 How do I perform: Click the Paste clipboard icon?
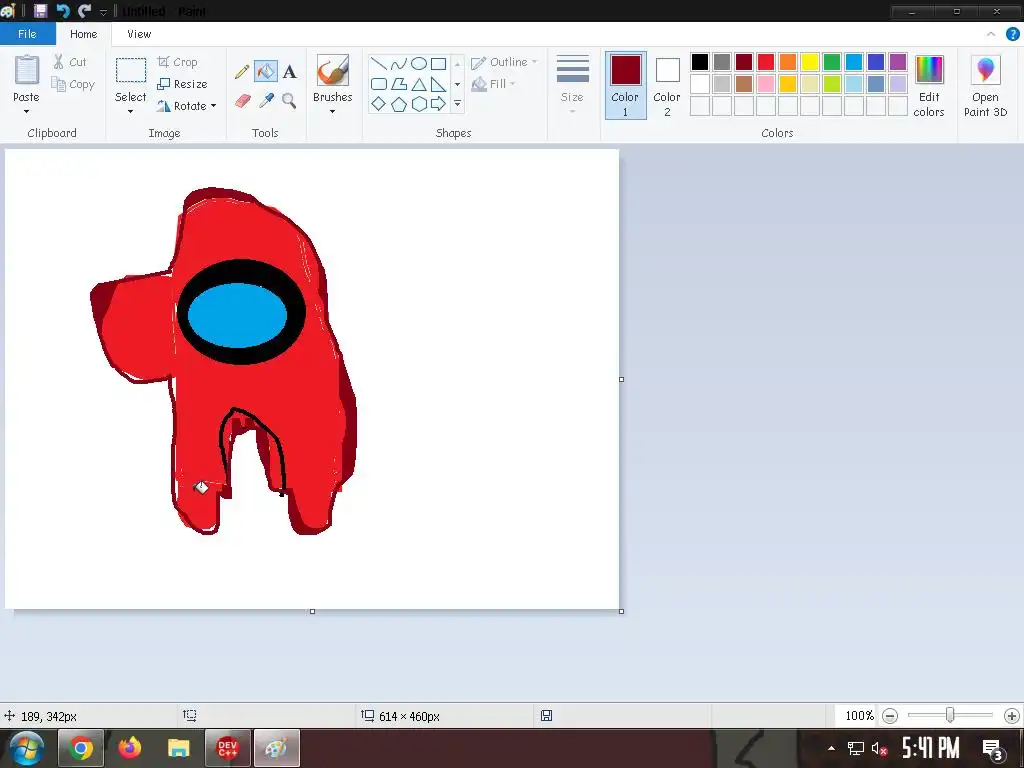tap(27, 70)
